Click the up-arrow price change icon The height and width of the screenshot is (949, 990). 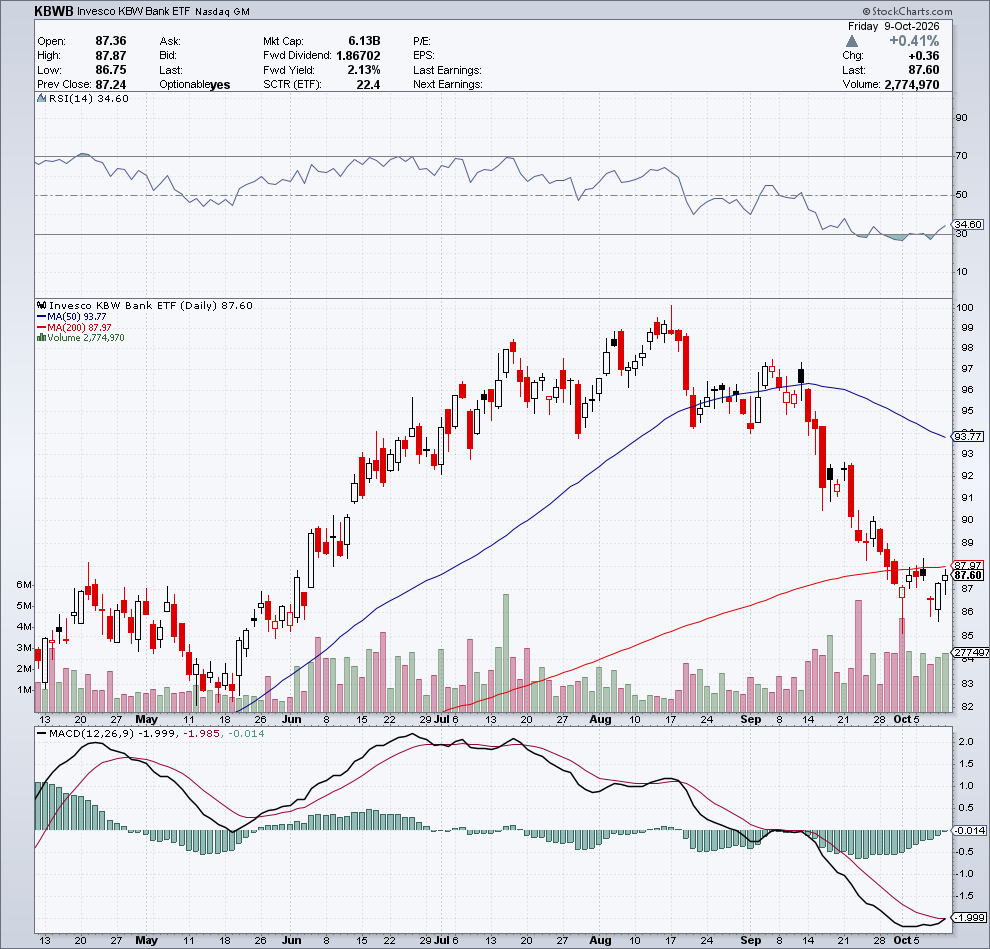click(852, 41)
